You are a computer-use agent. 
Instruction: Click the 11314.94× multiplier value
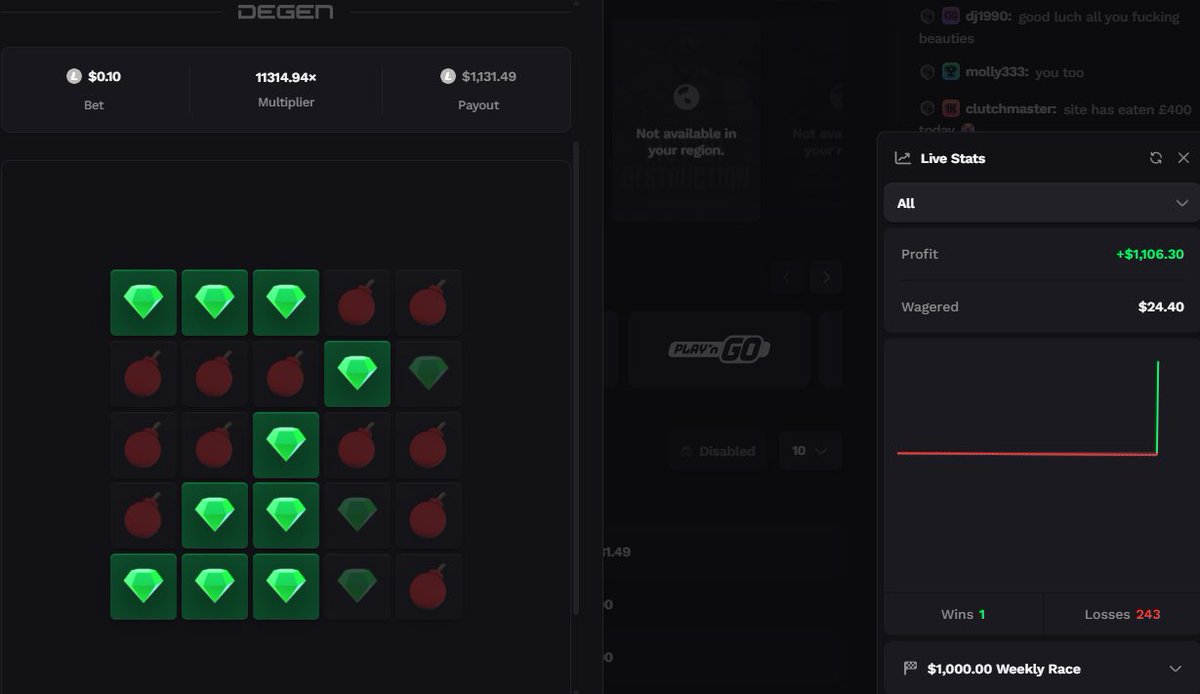point(286,77)
